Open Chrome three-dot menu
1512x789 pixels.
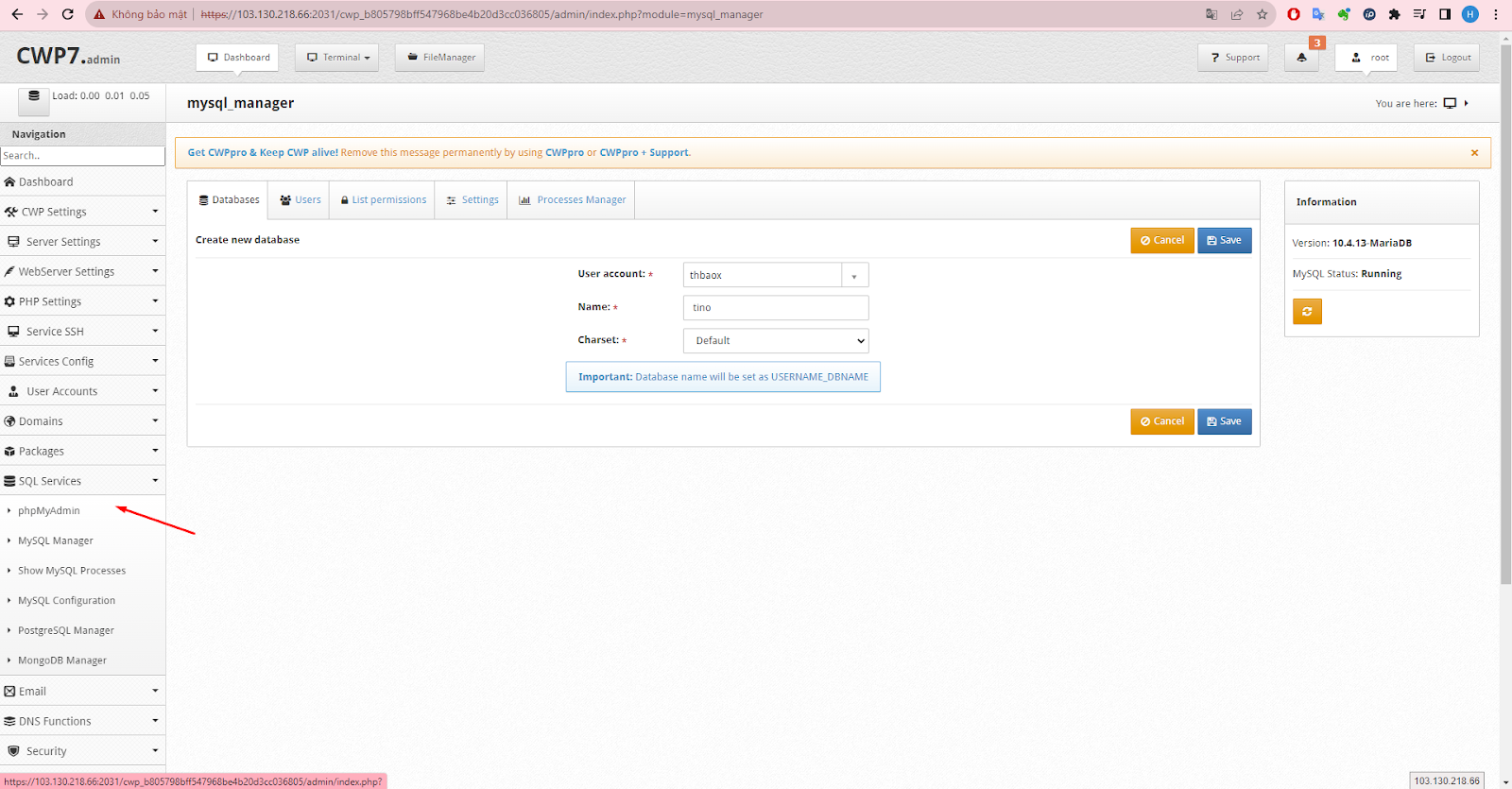[x=1495, y=14]
